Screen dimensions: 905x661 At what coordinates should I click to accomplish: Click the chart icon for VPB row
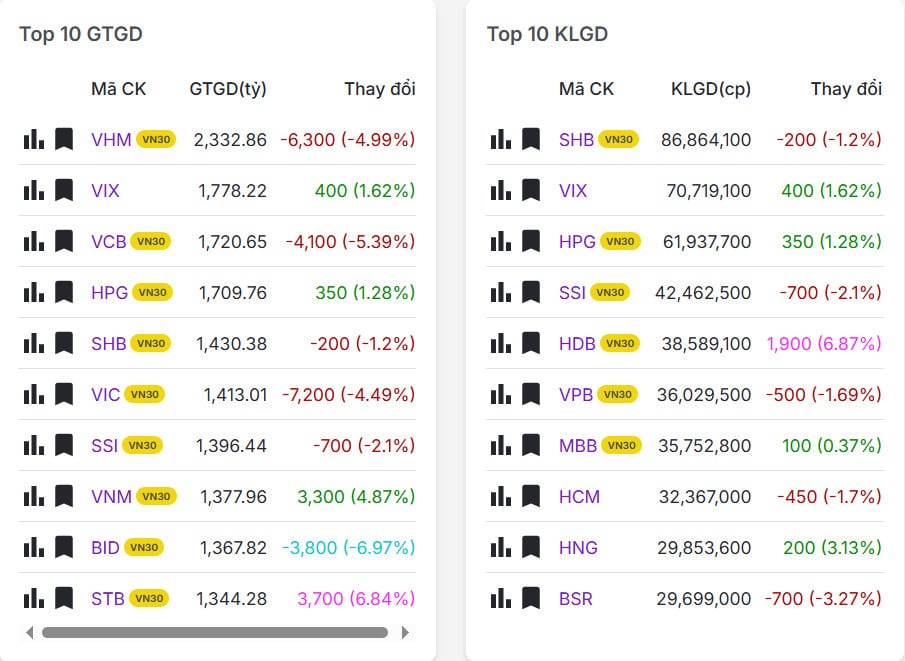(499, 394)
